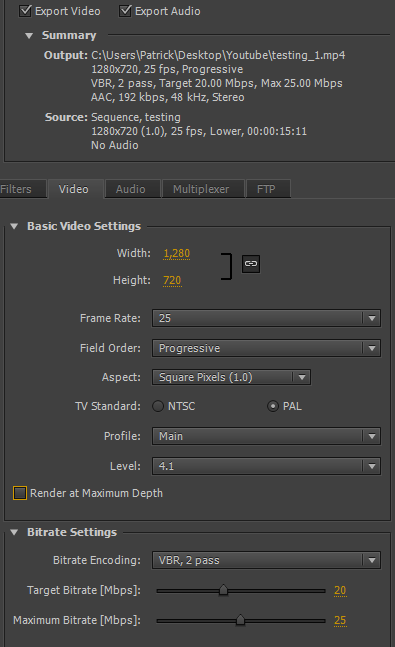
Task: Toggle the width-height link constrain icon
Action: [x=251, y=264]
